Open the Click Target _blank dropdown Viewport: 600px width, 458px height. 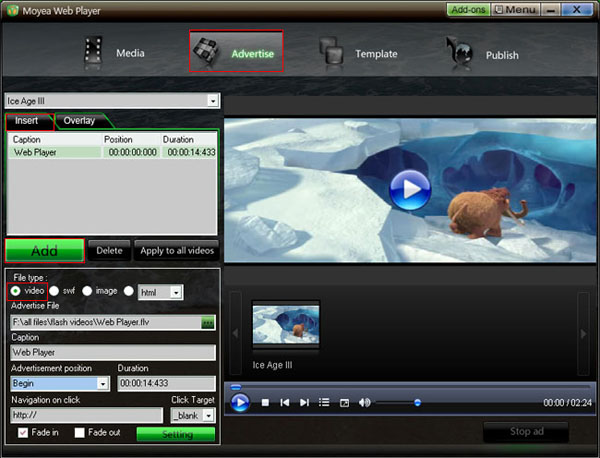[x=209, y=416]
